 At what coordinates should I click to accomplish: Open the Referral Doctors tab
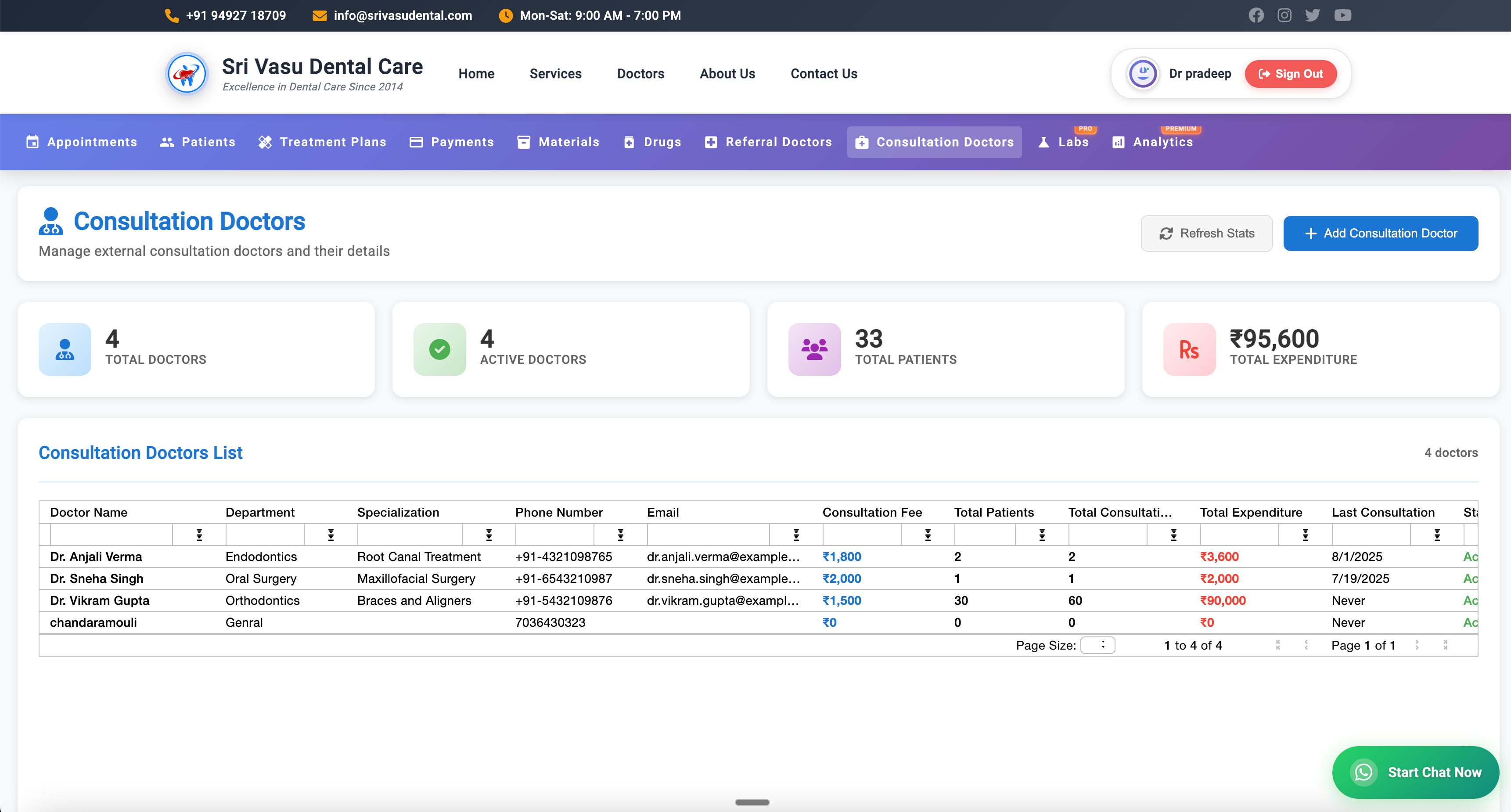[x=768, y=142]
